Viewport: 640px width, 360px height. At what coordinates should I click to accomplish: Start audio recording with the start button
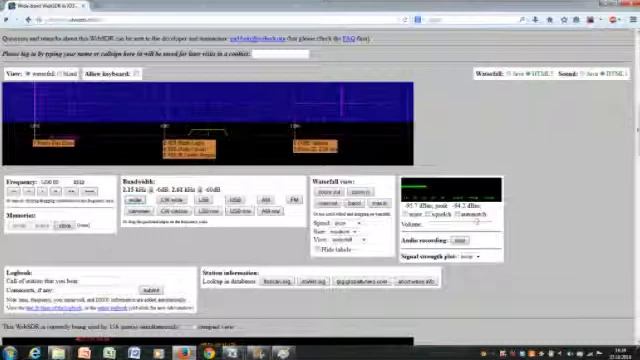pos(460,240)
